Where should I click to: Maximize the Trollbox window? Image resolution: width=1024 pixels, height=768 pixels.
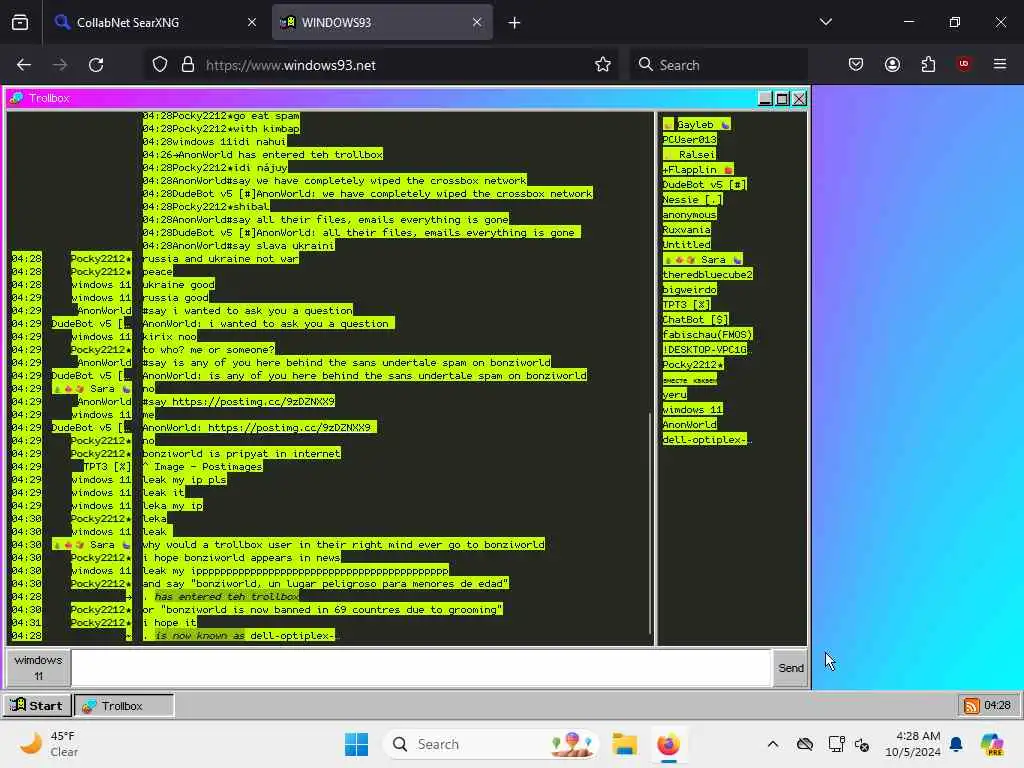pos(782,99)
